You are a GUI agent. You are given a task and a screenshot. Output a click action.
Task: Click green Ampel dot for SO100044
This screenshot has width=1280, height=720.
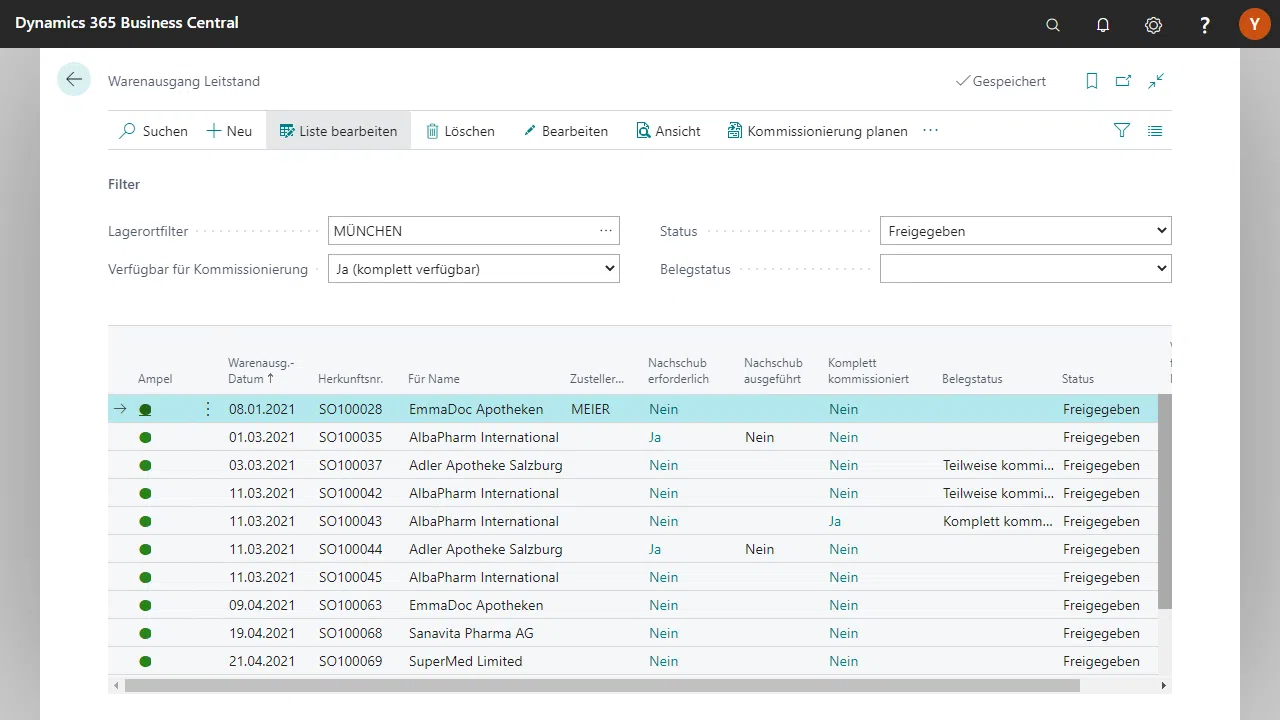click(145, 549)
